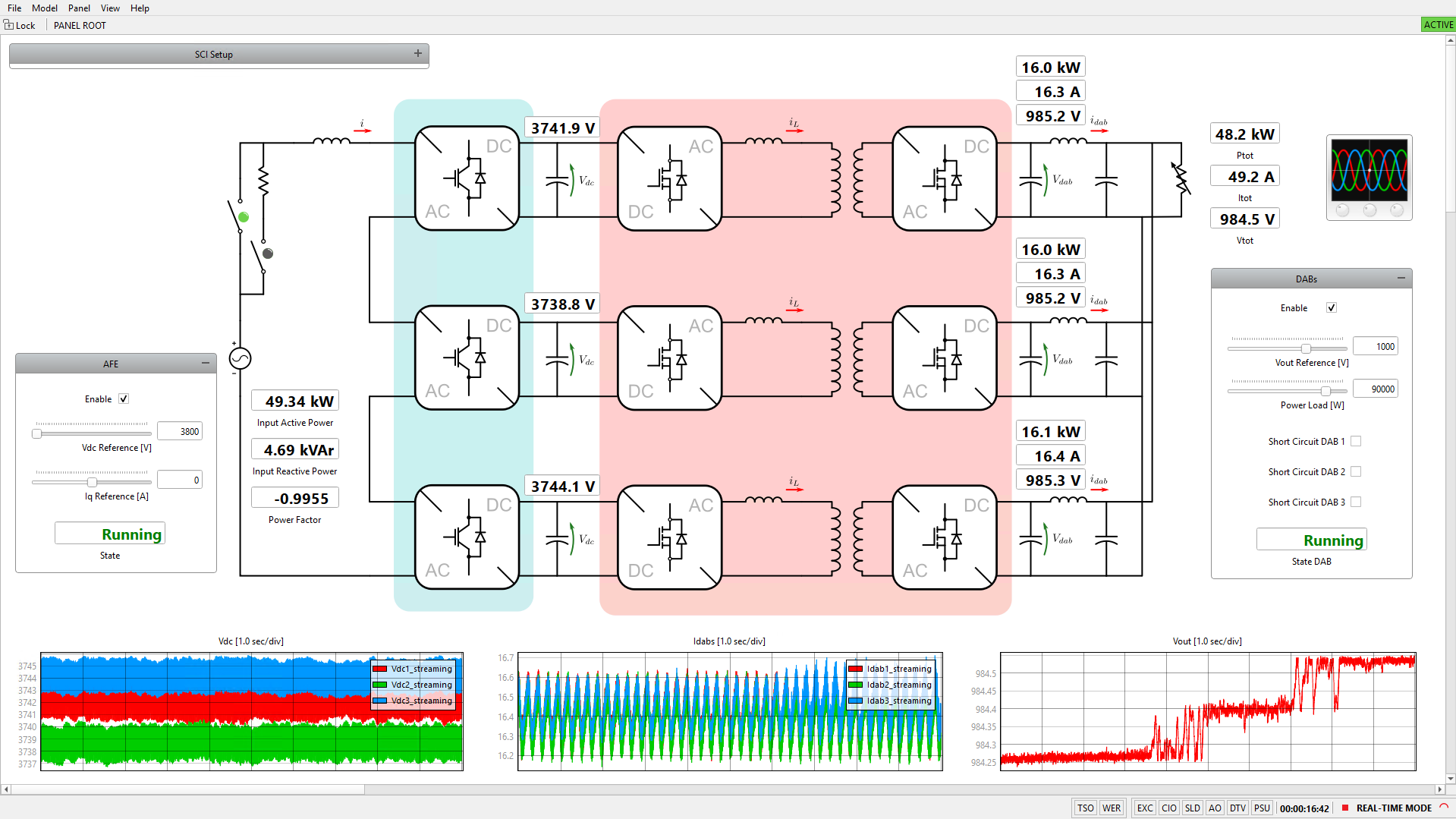This screenshot has width=1456, height=819.
Task: Click the DAB Running state display
Action: pyautogui.click(x=1312, y=540)
